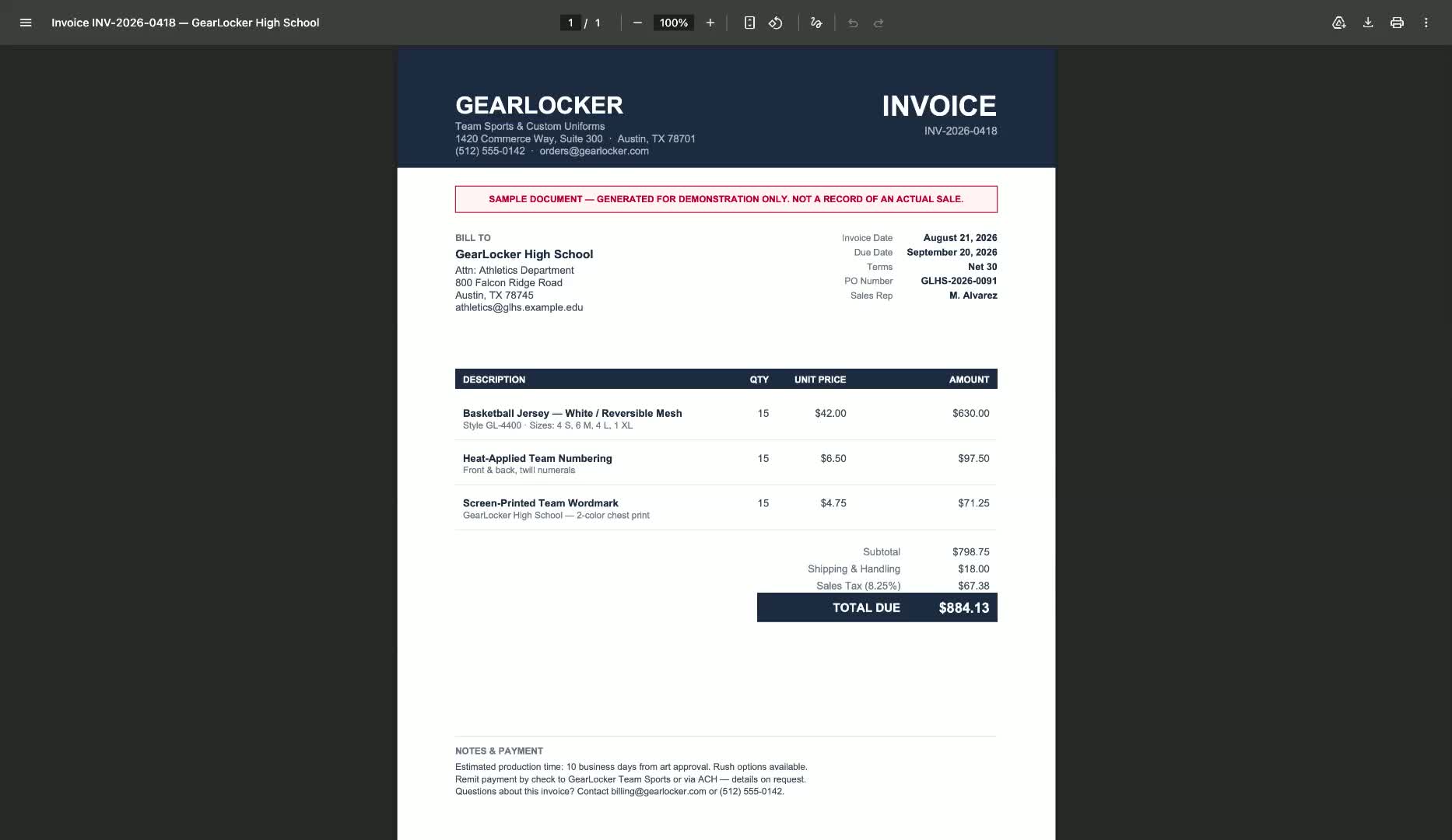Click the Style GL-4400 sizes subtext

coord(548,425)
